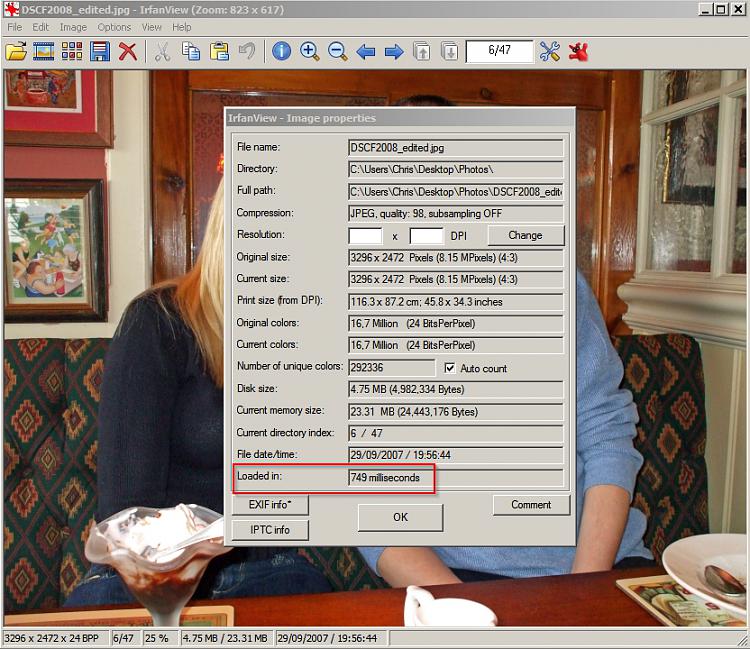The image size is (750, 649).
Task: Maximize the IrfanView window
Action: point(722,9)
